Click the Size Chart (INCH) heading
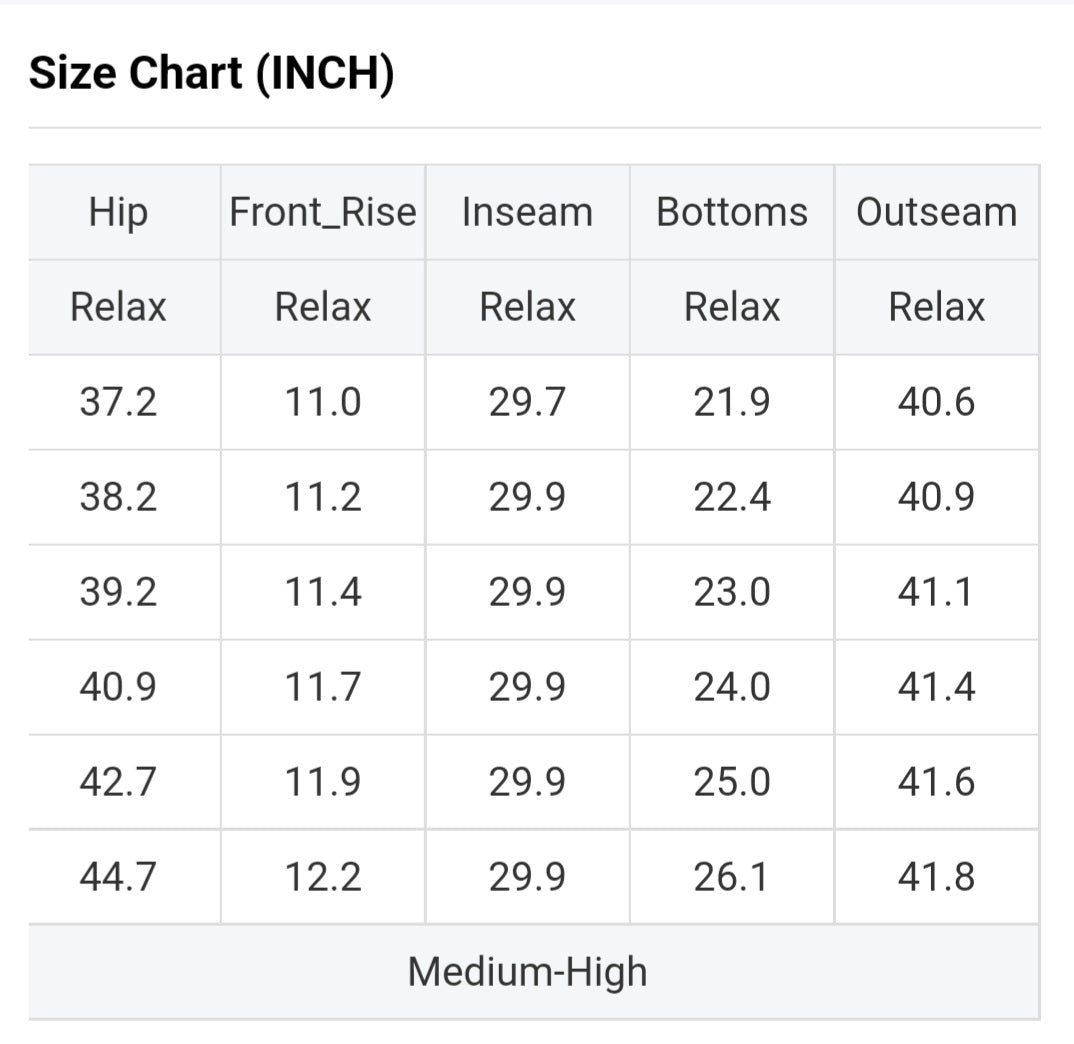1074x1044 pixels. (211, 74)
